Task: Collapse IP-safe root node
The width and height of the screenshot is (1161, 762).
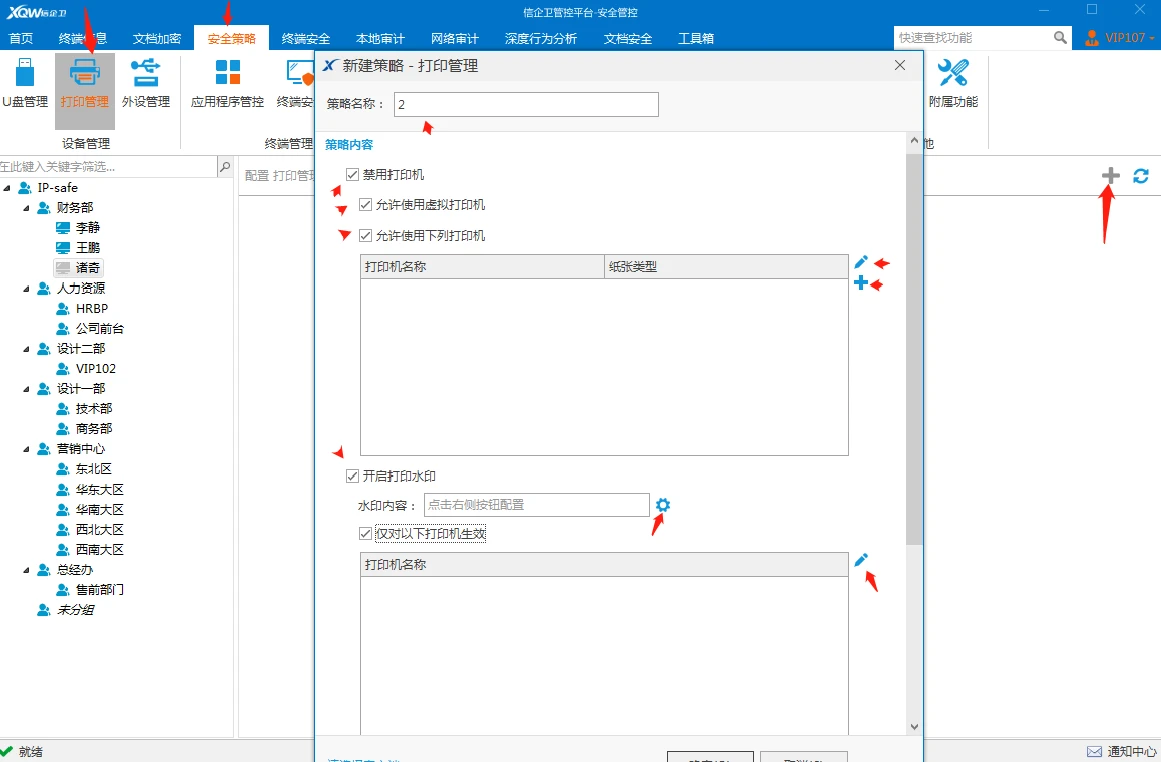Action: coord(7,188)
